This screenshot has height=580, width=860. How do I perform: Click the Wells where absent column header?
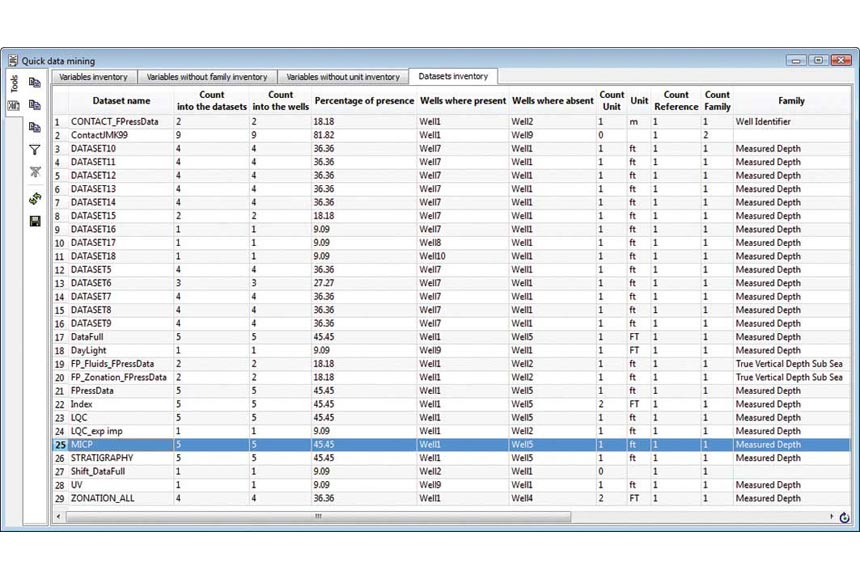click(553, 100)
